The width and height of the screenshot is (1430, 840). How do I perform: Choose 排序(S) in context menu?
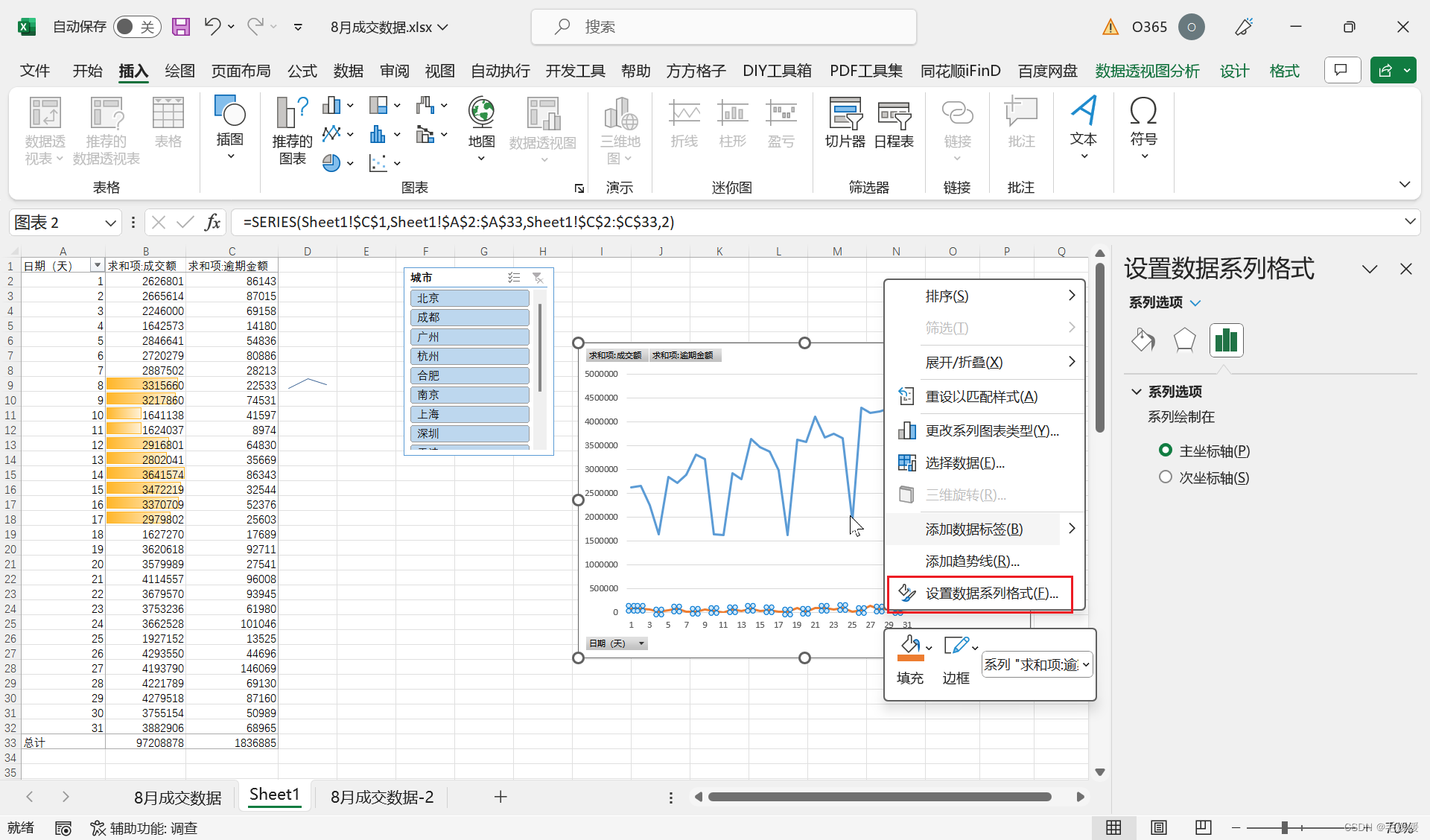pos(985,296)
